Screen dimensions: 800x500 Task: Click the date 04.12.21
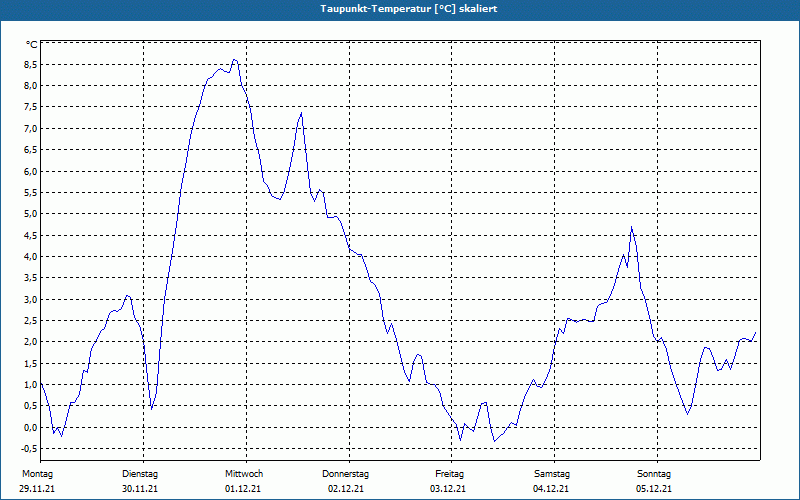click(551, 489)
